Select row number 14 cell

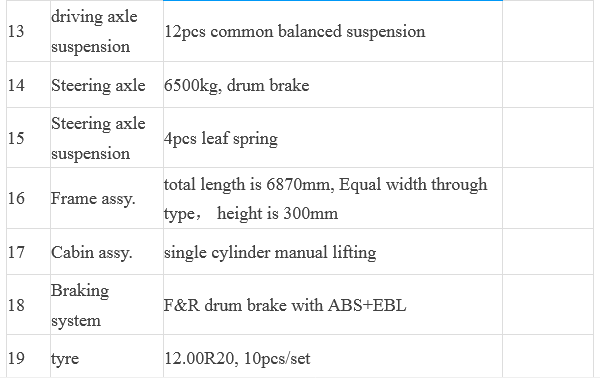tap(28, 85)
